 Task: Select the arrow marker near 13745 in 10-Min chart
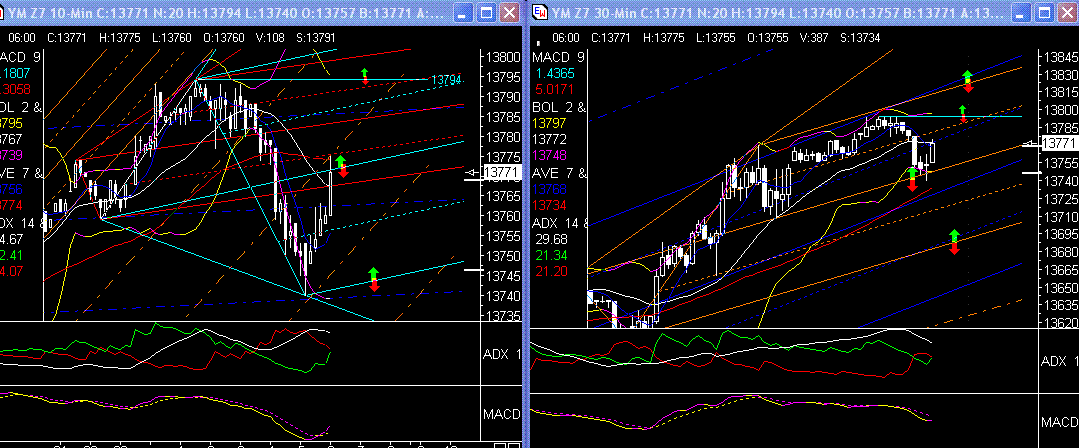[x=374, y=278]
